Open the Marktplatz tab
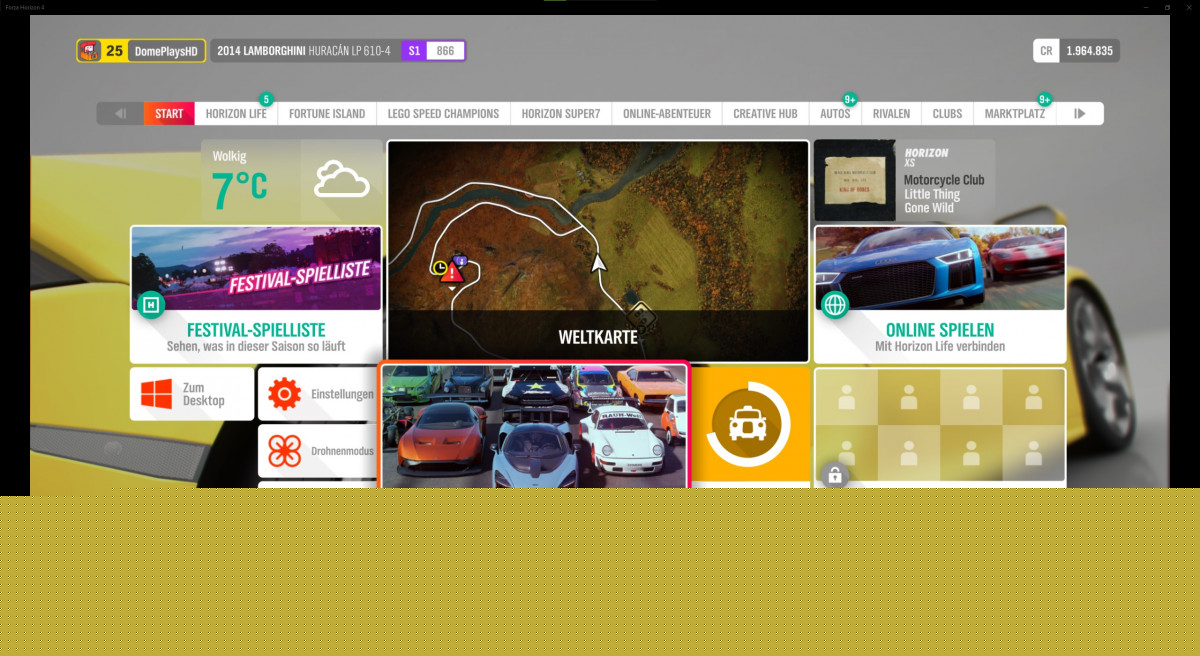The width and height of the screenshot is (1200, 656). point(1014,114)
